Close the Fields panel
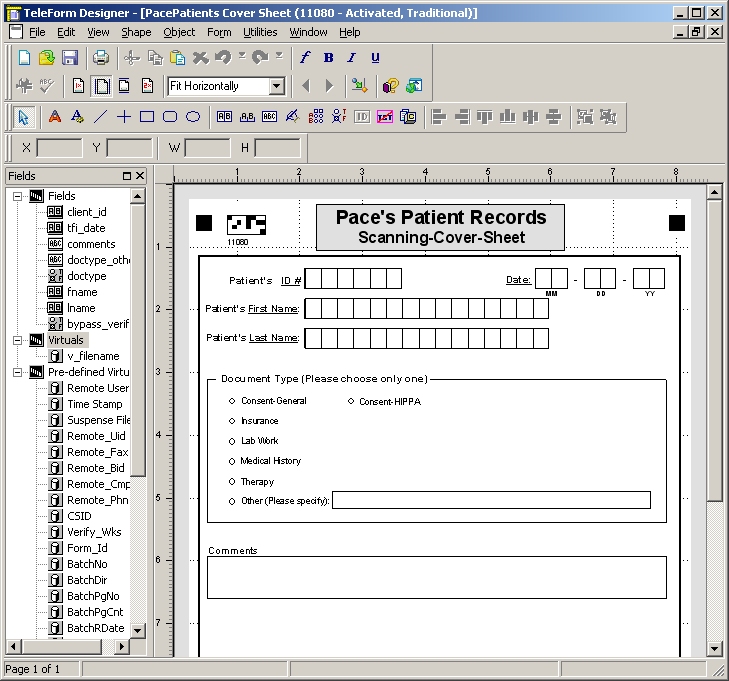Image resolution: width=729 pixels, height=681 pixels. 140,176
